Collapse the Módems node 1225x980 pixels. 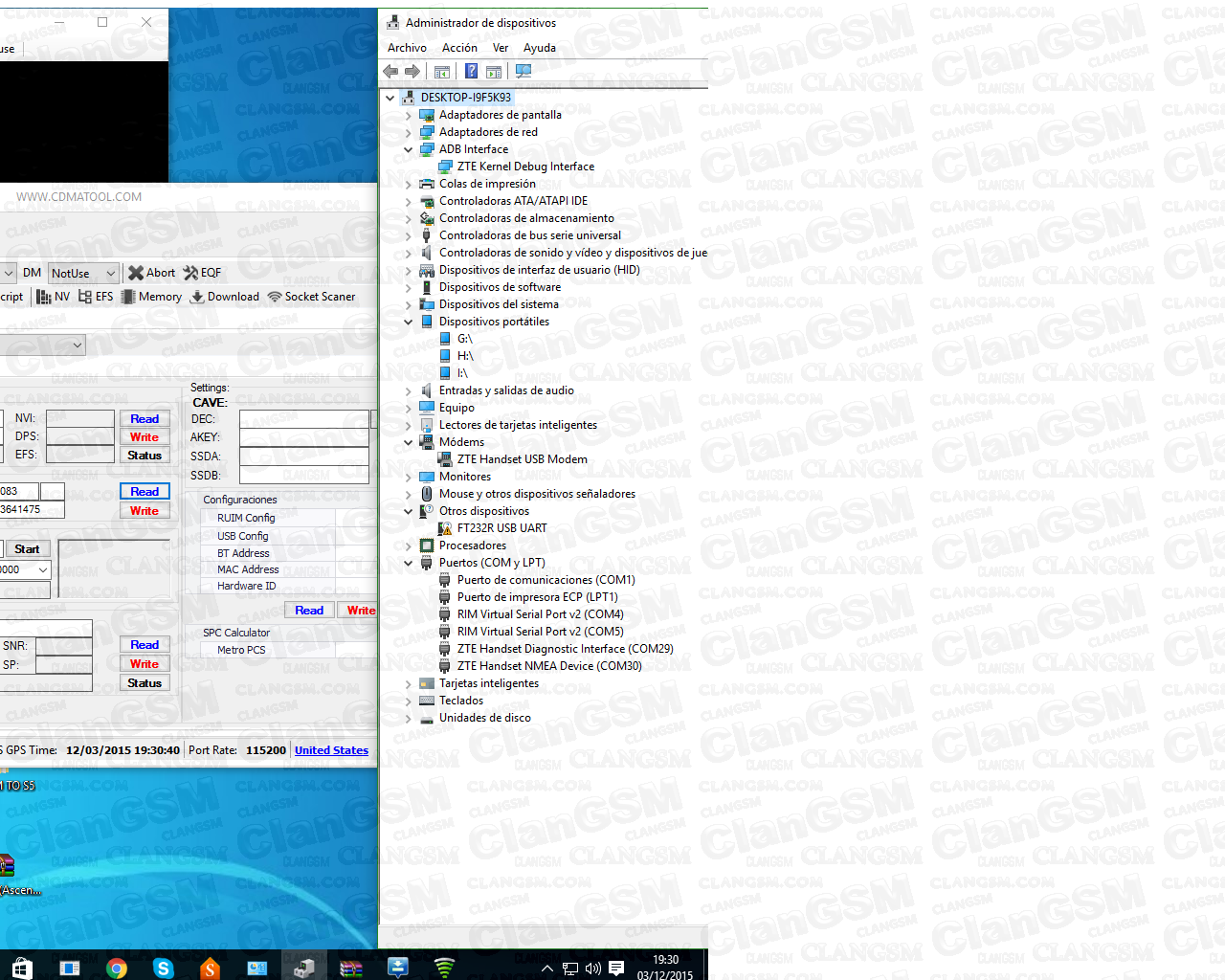pos(409,442)
